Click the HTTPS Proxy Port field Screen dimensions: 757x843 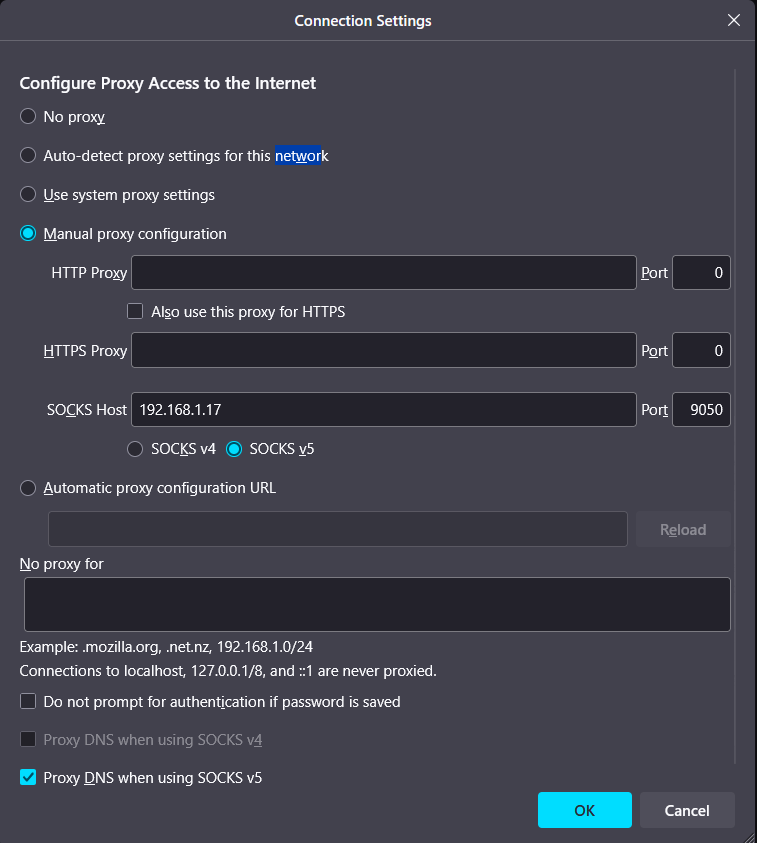click(701, 350)
